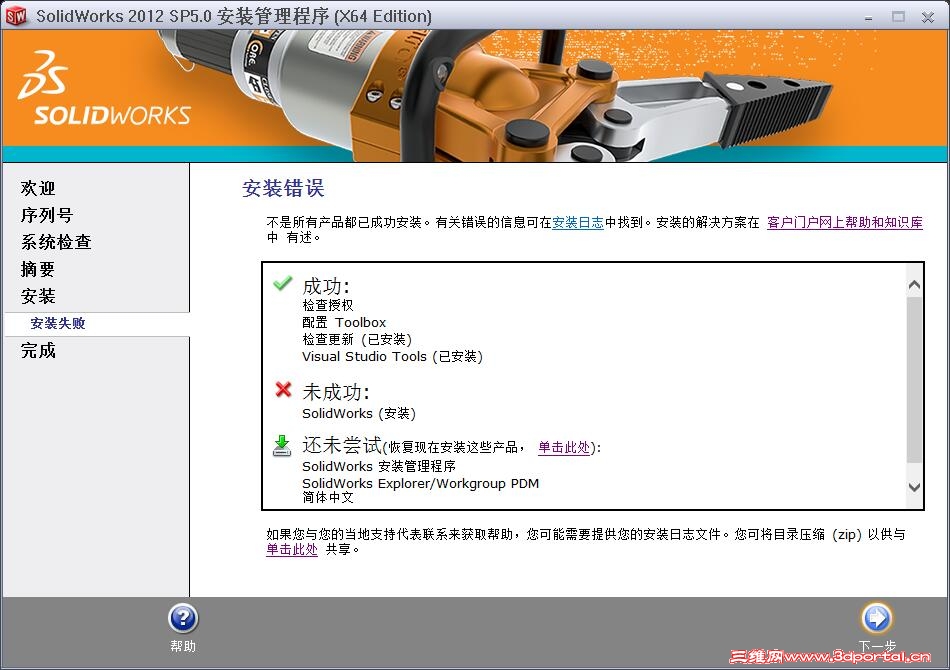Click the results list scroll down arrow

pos(914,487)
